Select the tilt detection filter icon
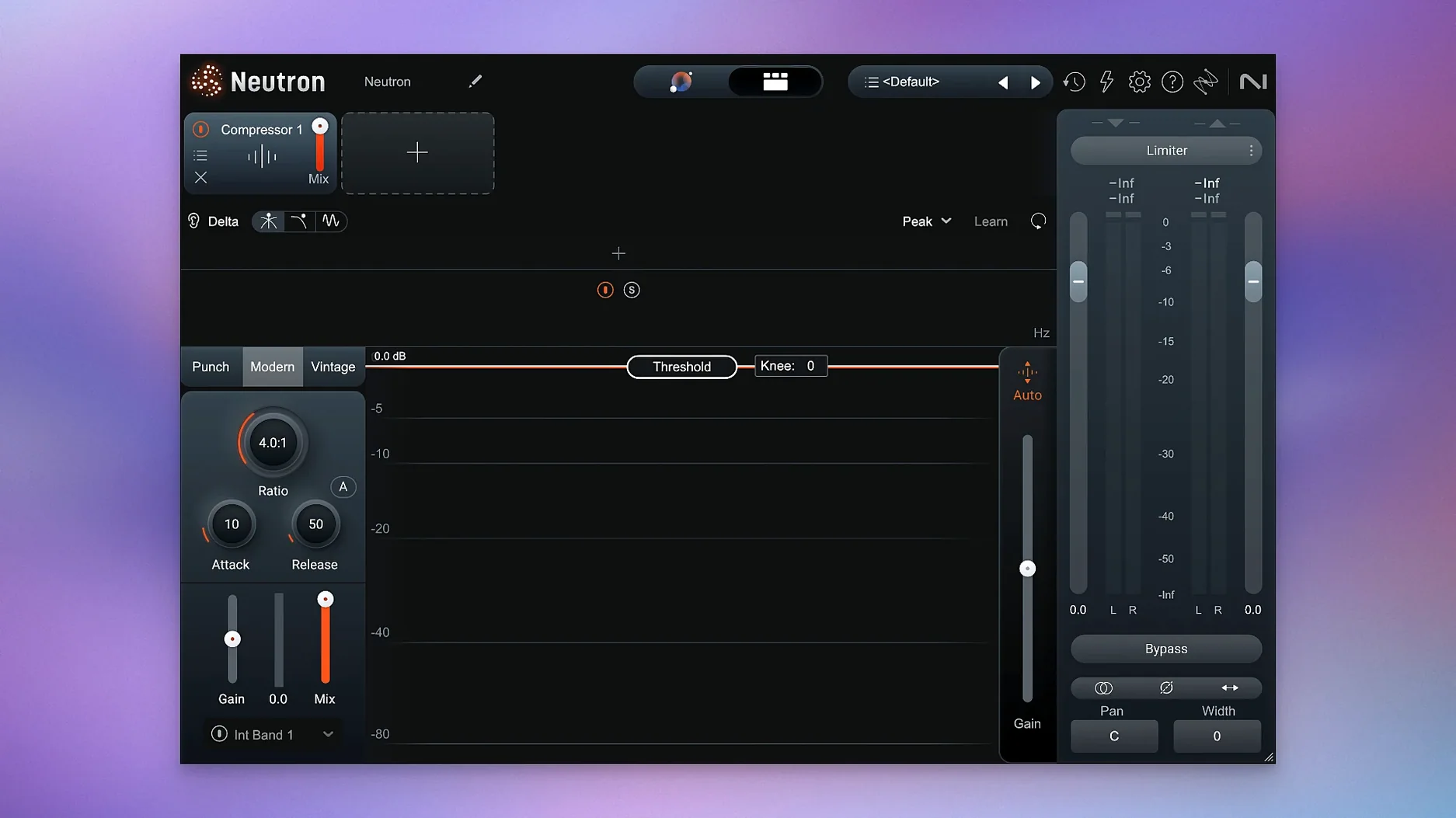Image resolution: width=1456 pixels, height=818 pixels. pyautogui.click(x=299, y=221)
